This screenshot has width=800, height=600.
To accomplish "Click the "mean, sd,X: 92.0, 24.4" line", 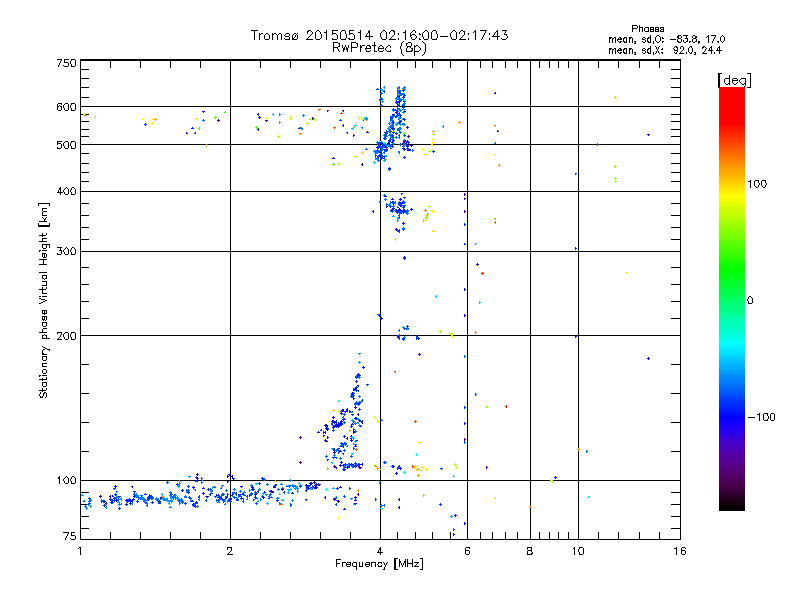I will (665, 51).
